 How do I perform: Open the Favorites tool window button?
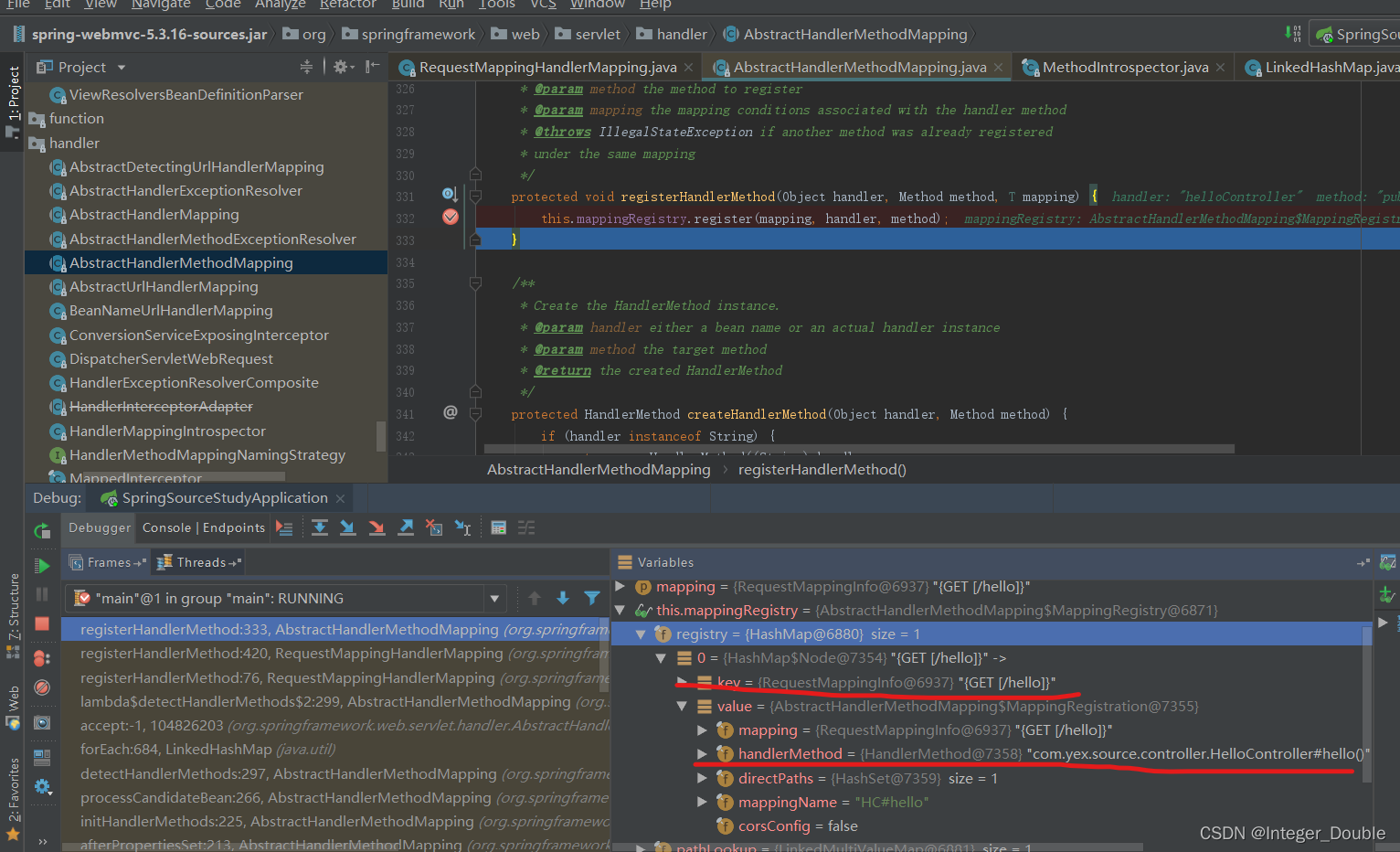coord(13,798)
